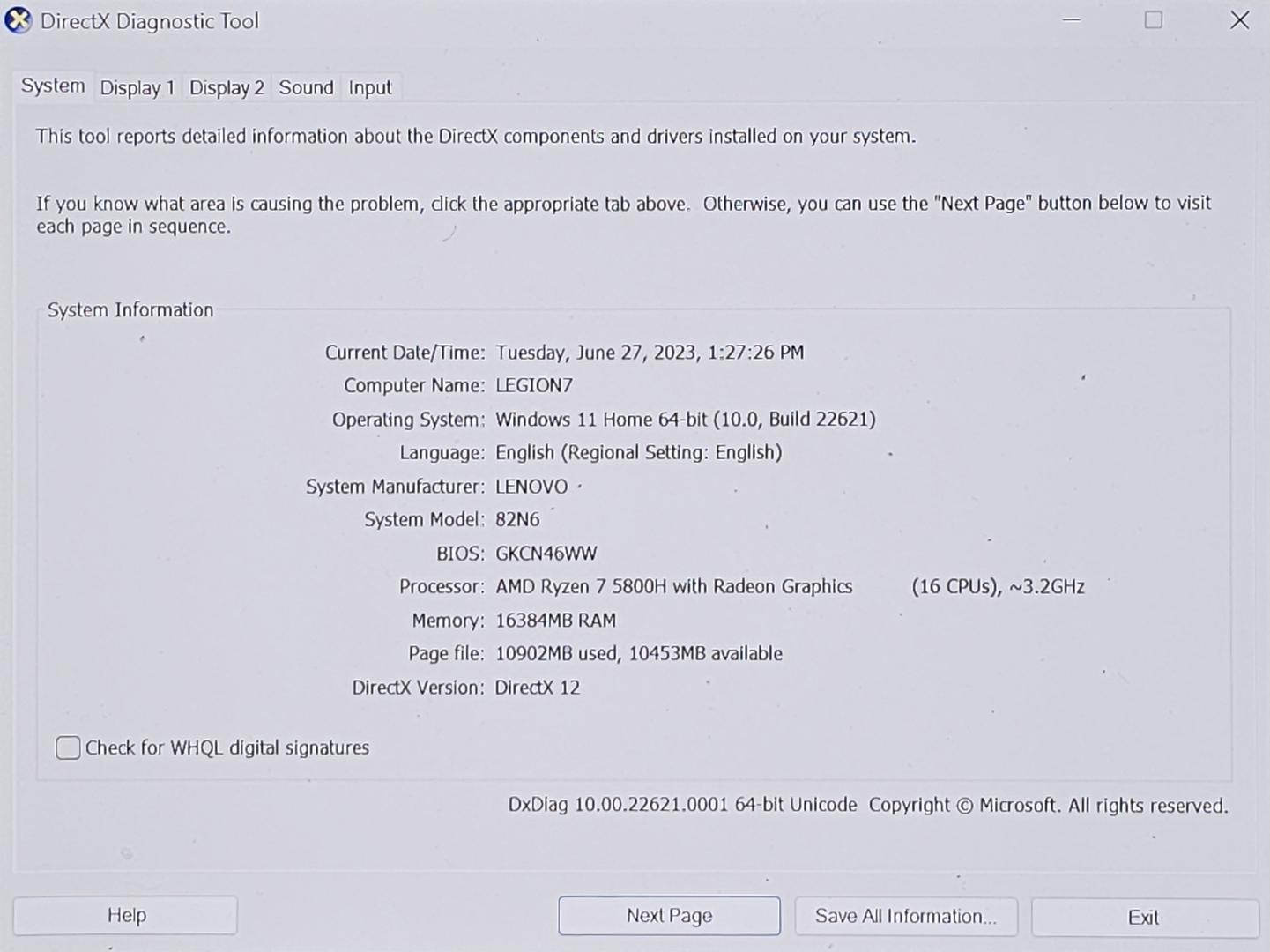Open the Display 2 tab
The width and height of the screenshot is (1270, 952).
coord(227,88)
